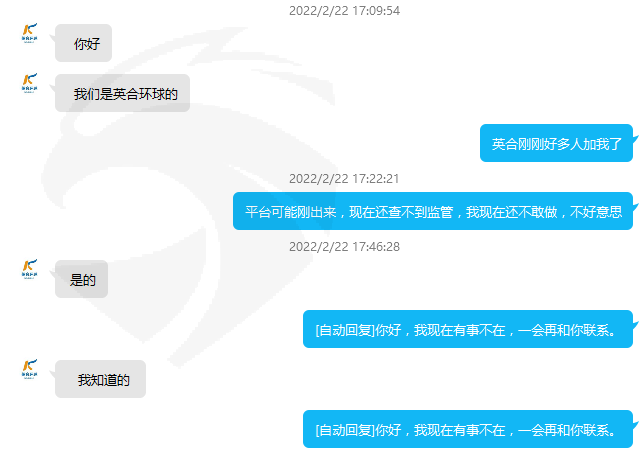Click the avatar beside the "是的" message
The height and width of the screenshot is (449, 644).
pyautogui.click(x=30, y=269)
